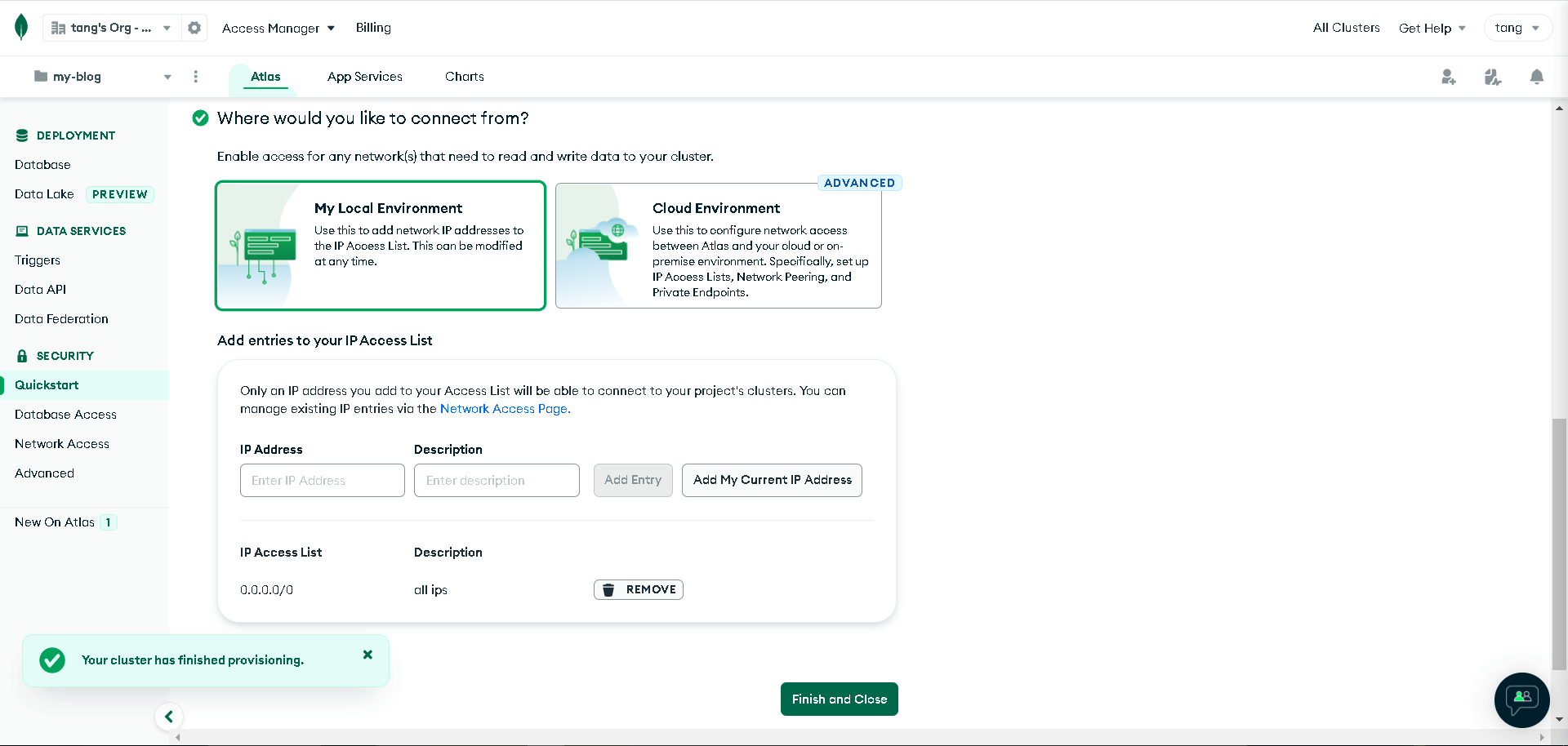The image size is (1568, 746).
Task: Dismiss the cluster provisioning notification
Action: [367, 655]
